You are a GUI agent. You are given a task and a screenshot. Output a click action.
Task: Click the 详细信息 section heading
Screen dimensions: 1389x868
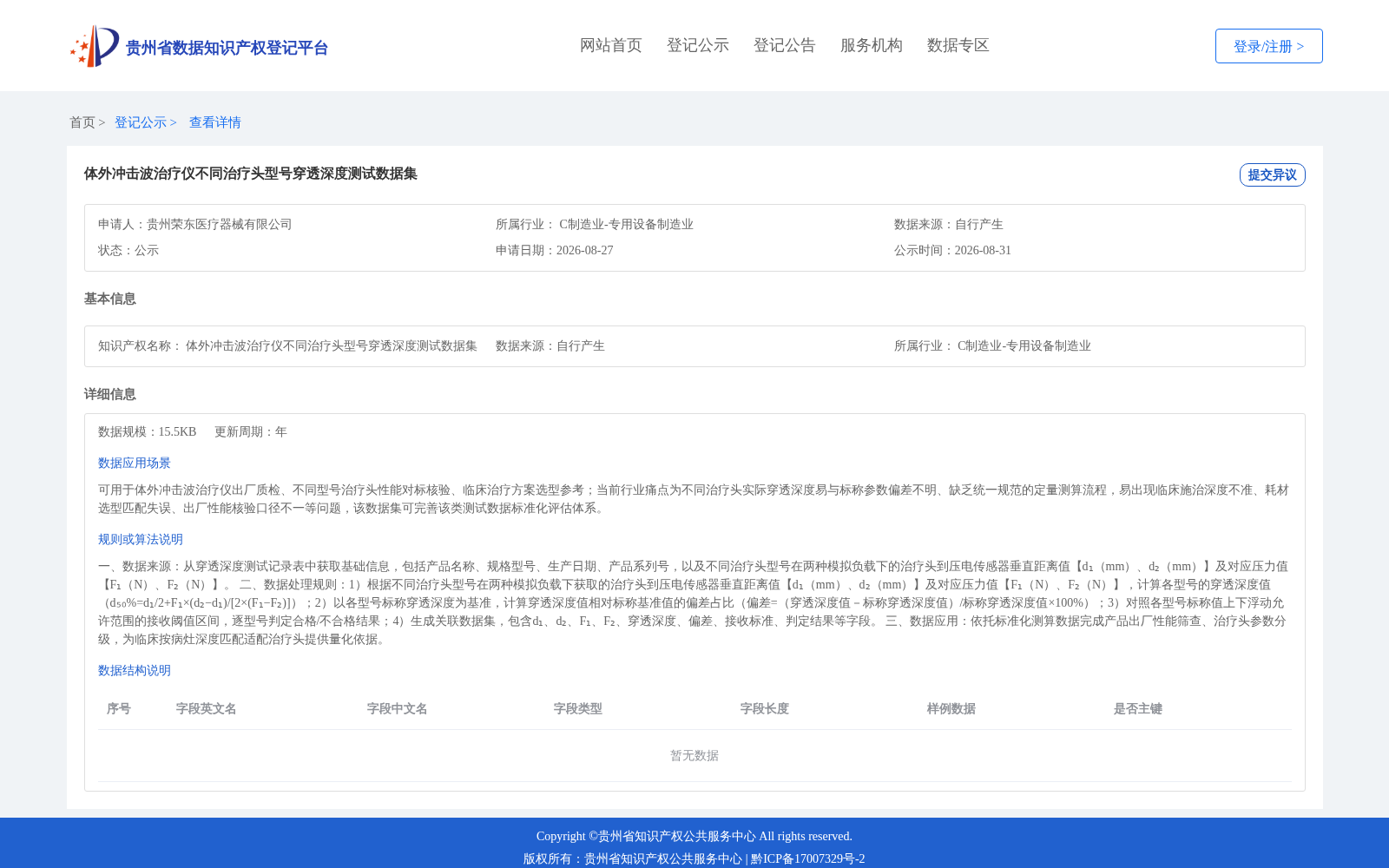click(110, 394)
